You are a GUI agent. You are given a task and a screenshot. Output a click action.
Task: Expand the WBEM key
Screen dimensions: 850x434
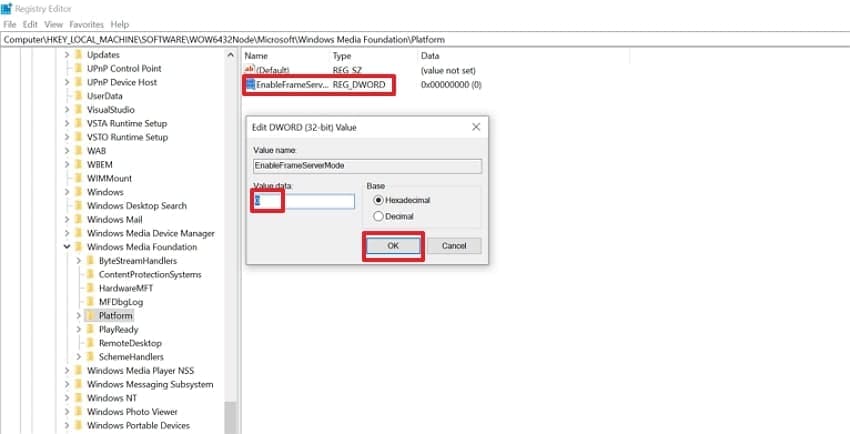(67, 165)
